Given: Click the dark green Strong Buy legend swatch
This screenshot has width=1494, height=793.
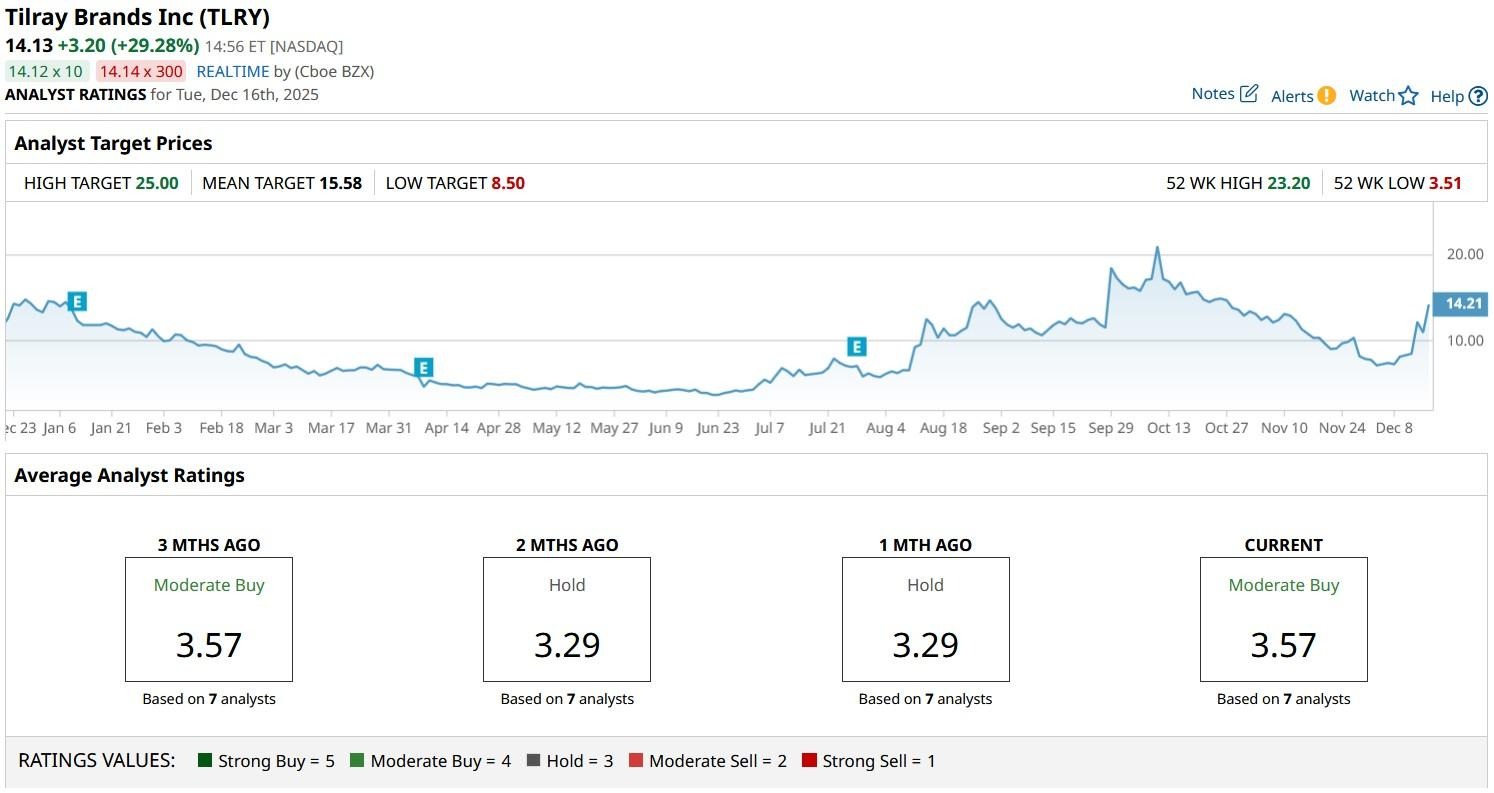Looking at the screenshot, I should 206,761.
